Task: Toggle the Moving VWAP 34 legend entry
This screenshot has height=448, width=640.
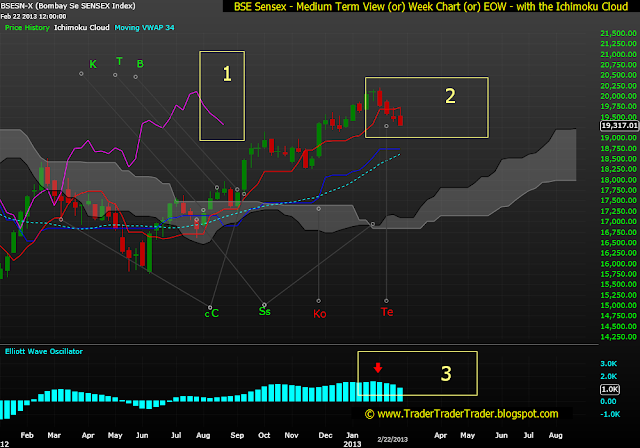Action: click(144, 28)
